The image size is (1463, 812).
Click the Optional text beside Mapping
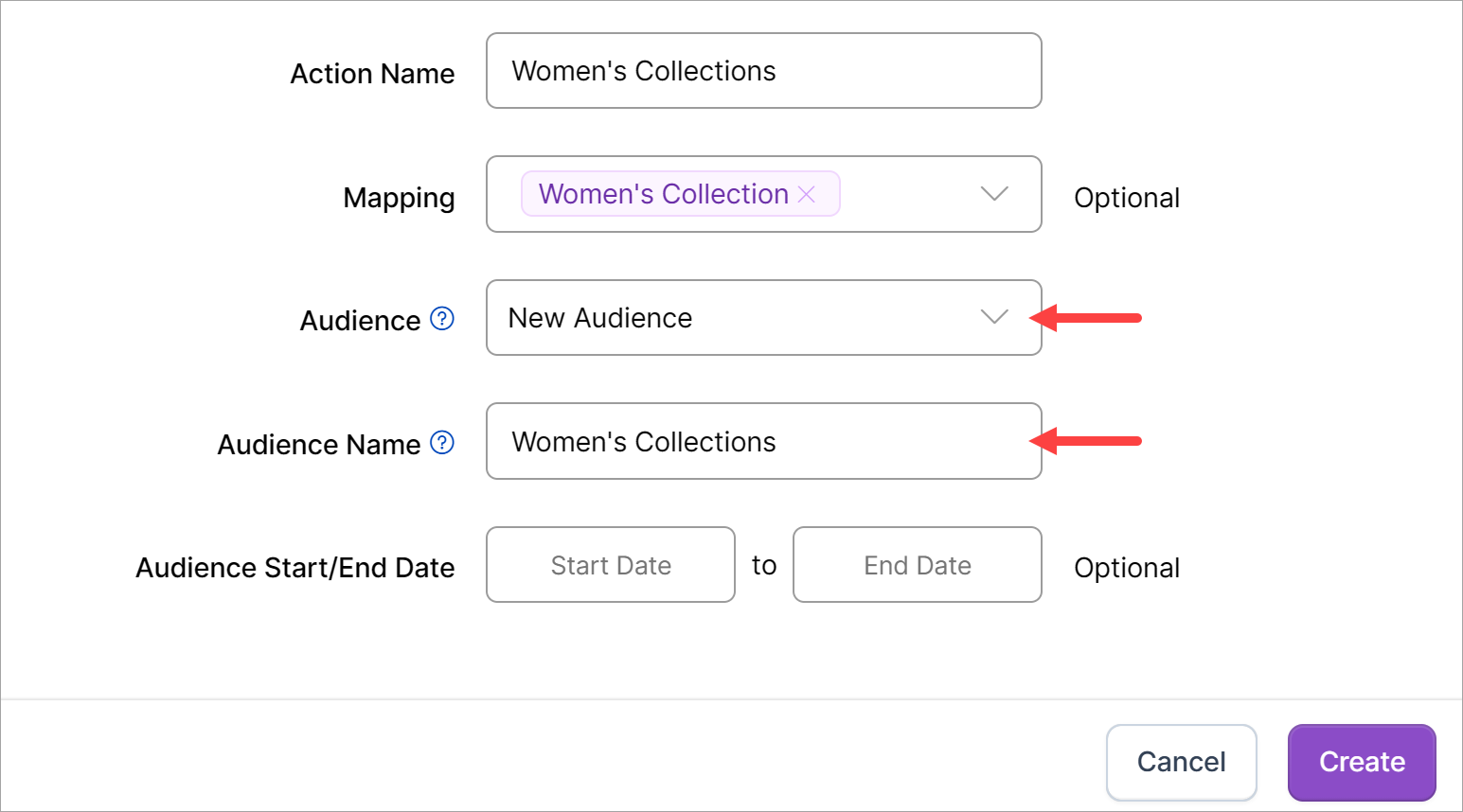tap(1126, 198)
